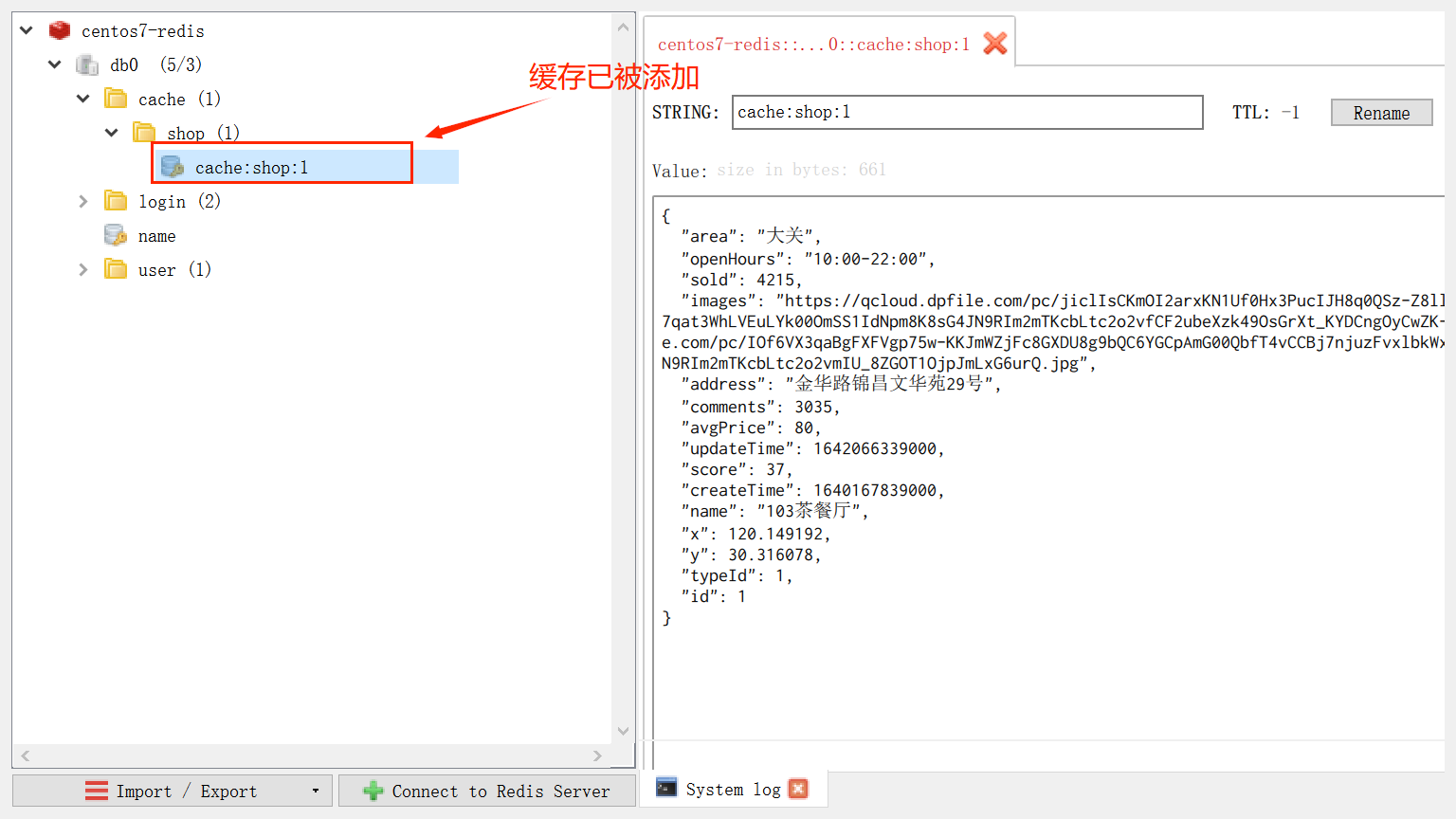The width and height of the screenshot is (1456, 819).
Task: Select the name key in tree
Action: pos(156,236)
